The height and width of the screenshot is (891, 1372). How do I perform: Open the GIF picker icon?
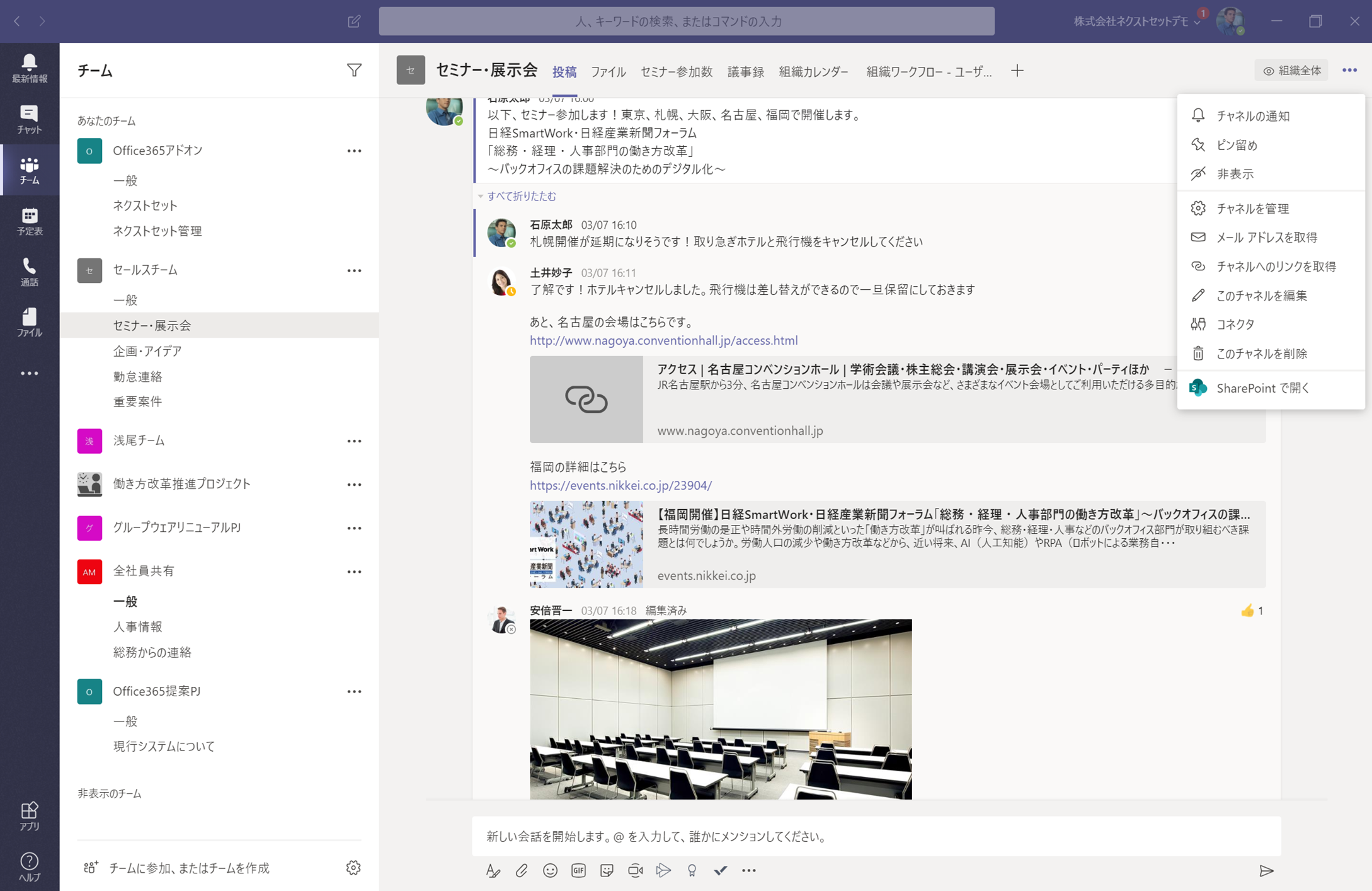(x=578, y=871)
